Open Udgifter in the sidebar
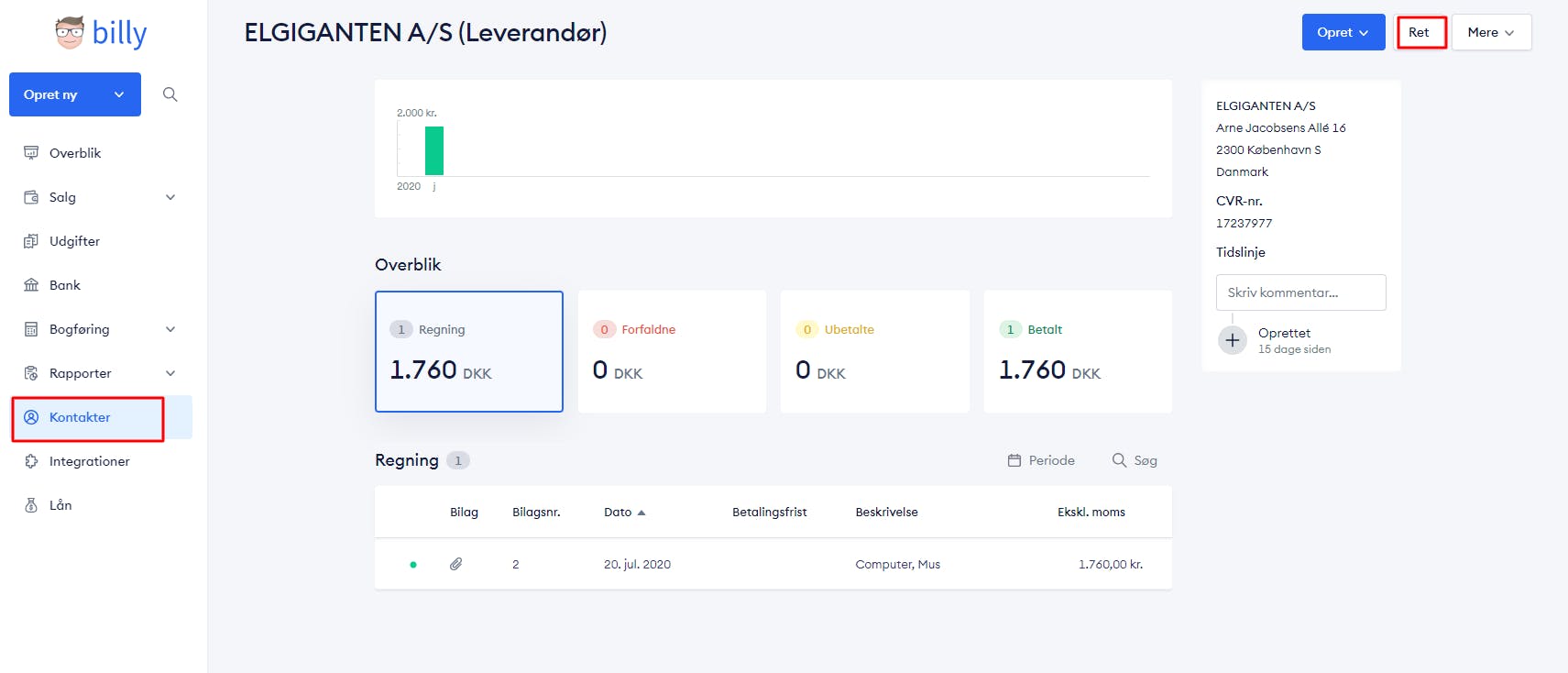This screenshot has width=1568, height=673. click(x=74, y=241)
